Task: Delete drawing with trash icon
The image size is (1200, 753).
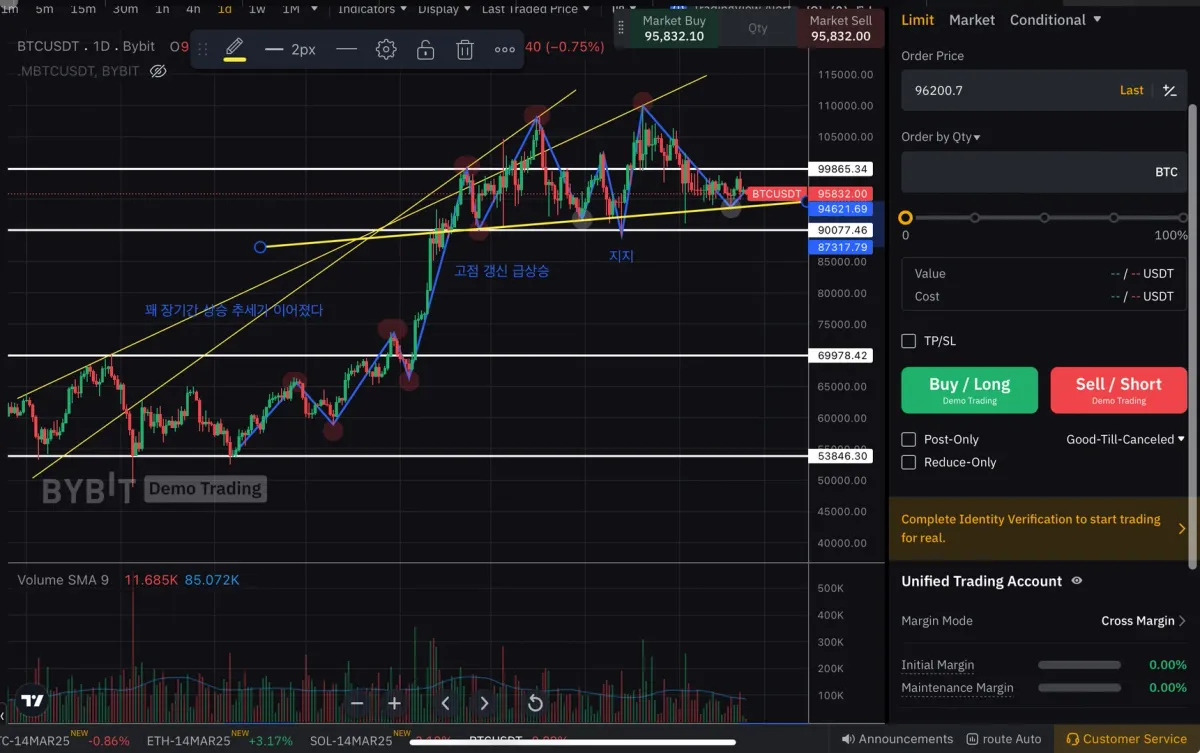Action: click(465, 49)
